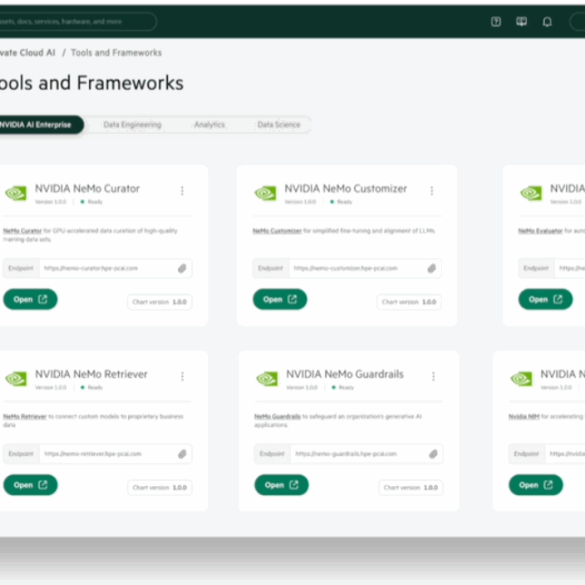Click the NeMo Evaluator card NVIDIA logo
Image resolution: width=585 pixels, height=585 pixels.
531,193
